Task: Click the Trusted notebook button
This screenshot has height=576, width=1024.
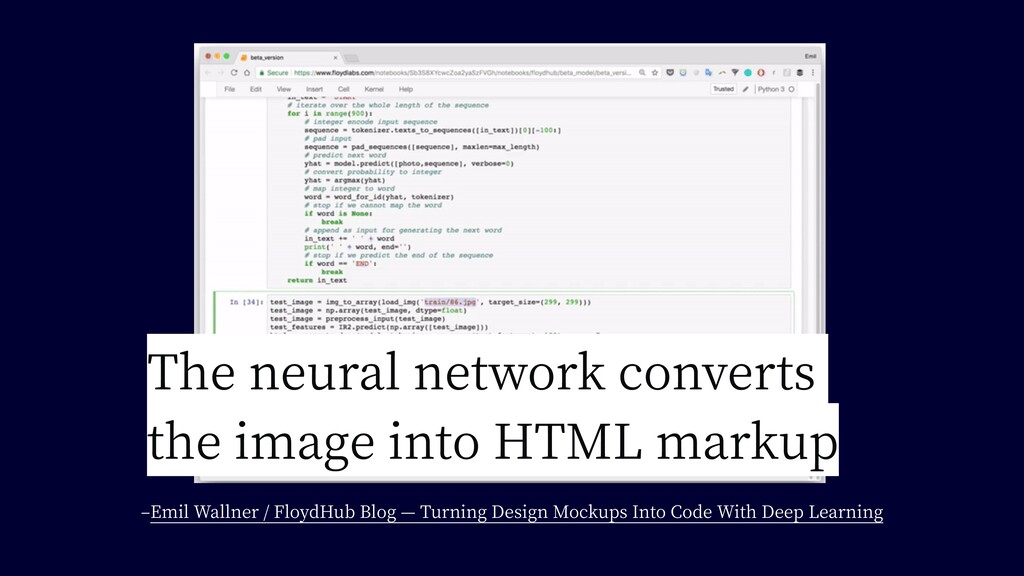Action: point(723,89)
